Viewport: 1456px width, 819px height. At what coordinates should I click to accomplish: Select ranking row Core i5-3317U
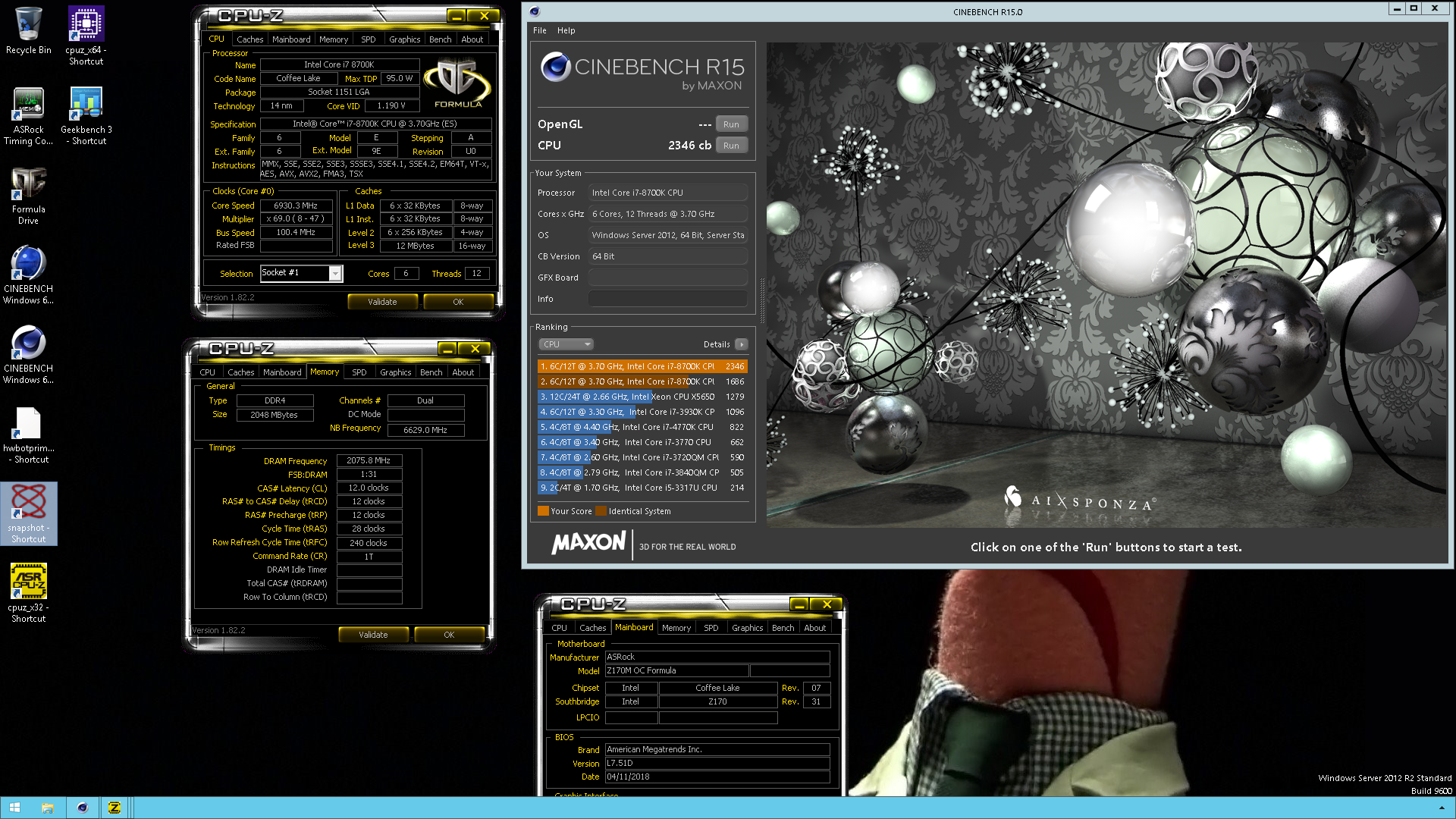click(x=642, y=488)
